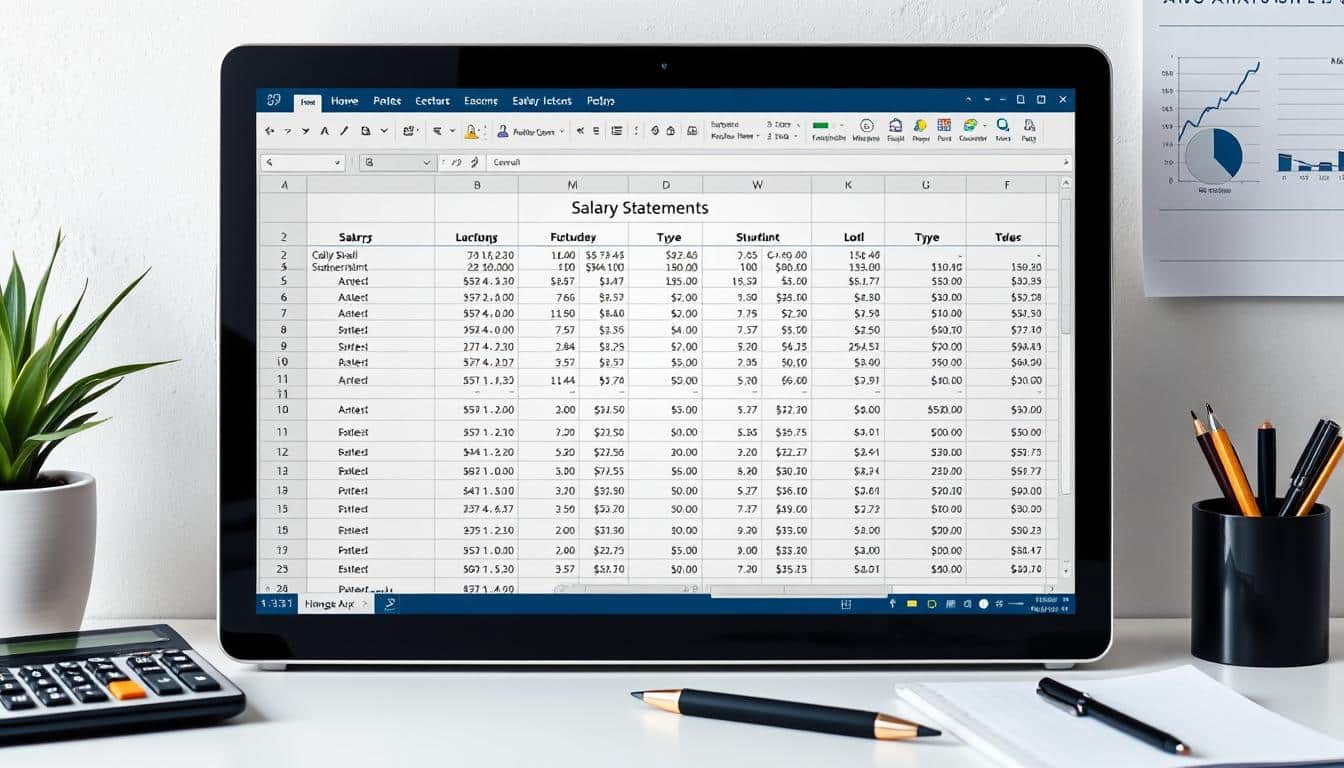Click the icon right of the sheet tab
The width and height of the screenshot is (1344, 768).
pos(390,604)
